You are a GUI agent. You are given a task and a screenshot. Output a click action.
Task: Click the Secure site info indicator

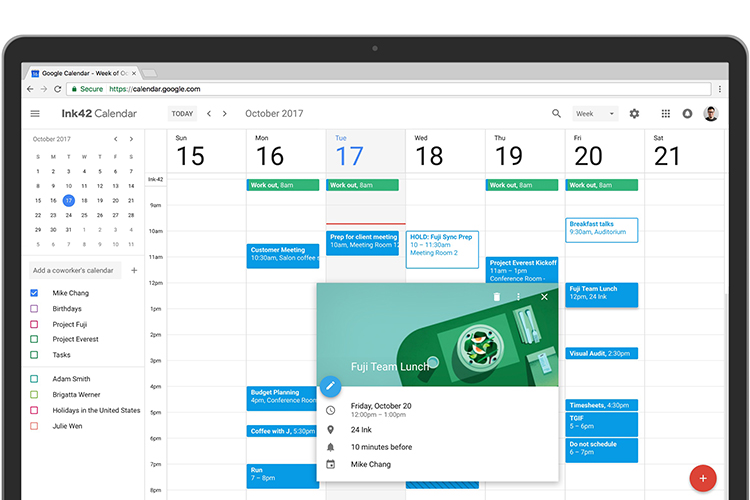coord(87,89)
